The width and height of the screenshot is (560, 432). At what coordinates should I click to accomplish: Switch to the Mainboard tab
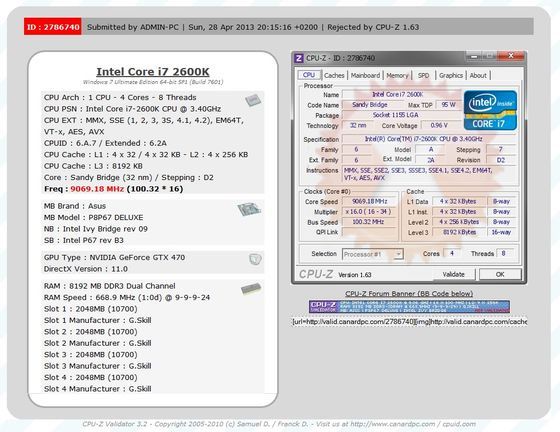365,75
